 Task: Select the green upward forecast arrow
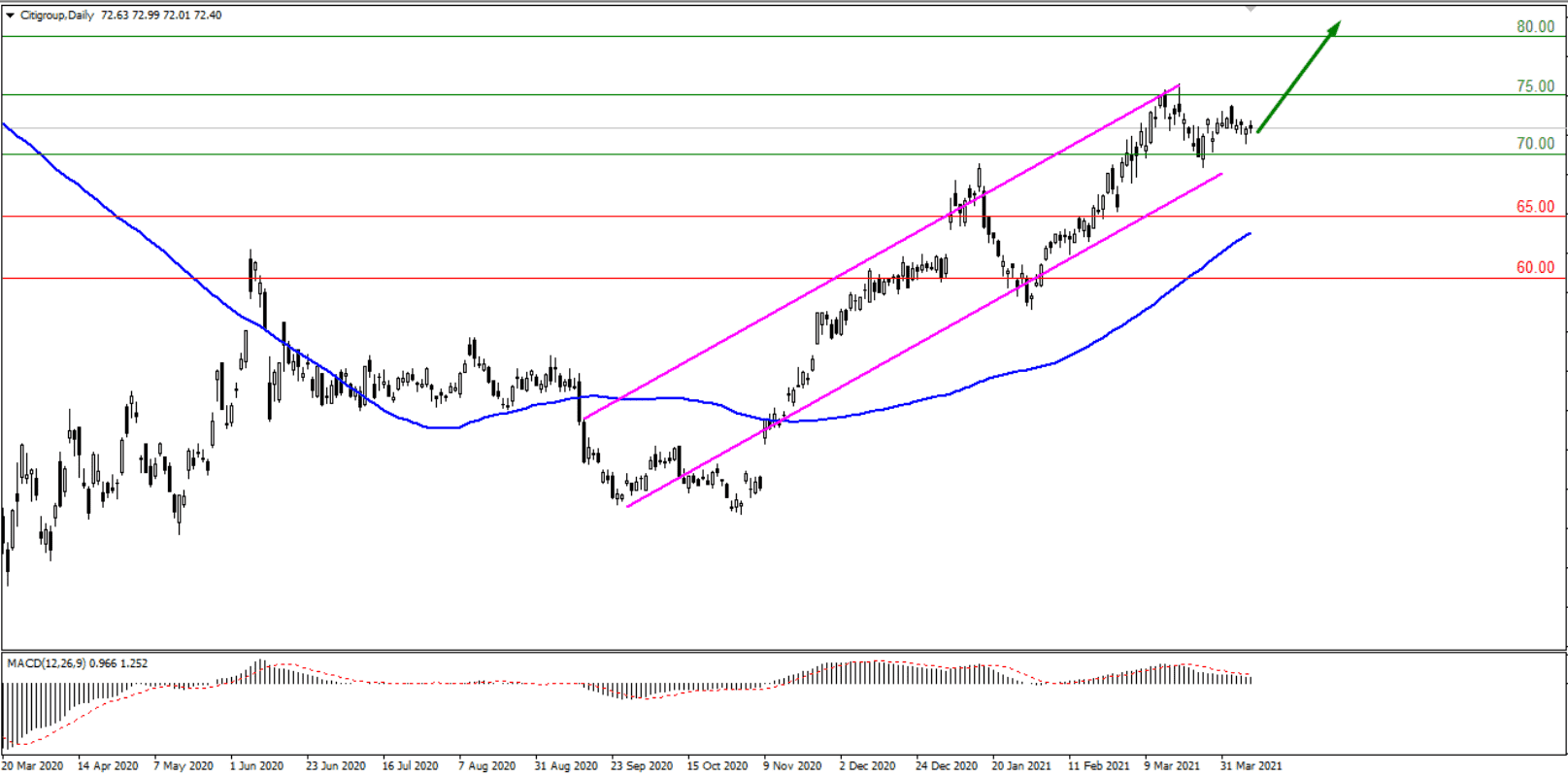[1299, 76]
